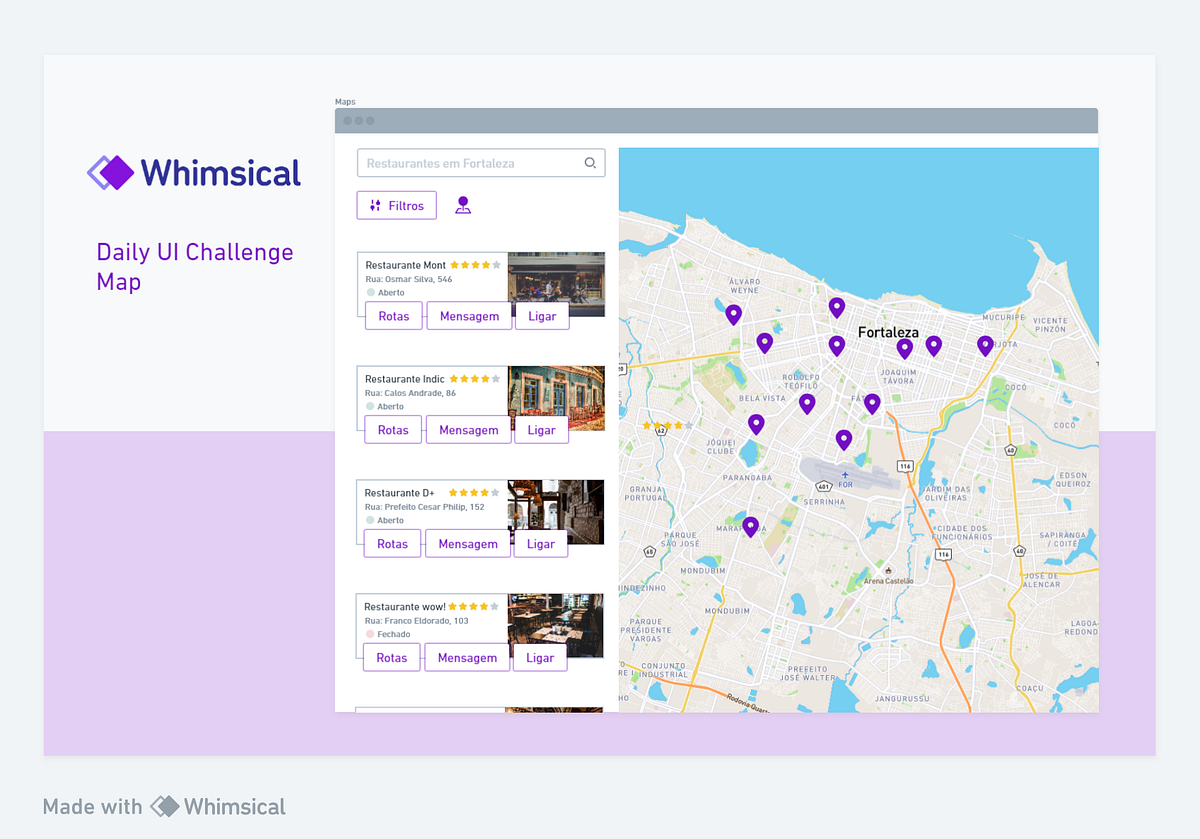Select the purple location person icon beside Filtros
Image resolution: width=1200 pixels, height=839 pixels.
click(463, 204)
